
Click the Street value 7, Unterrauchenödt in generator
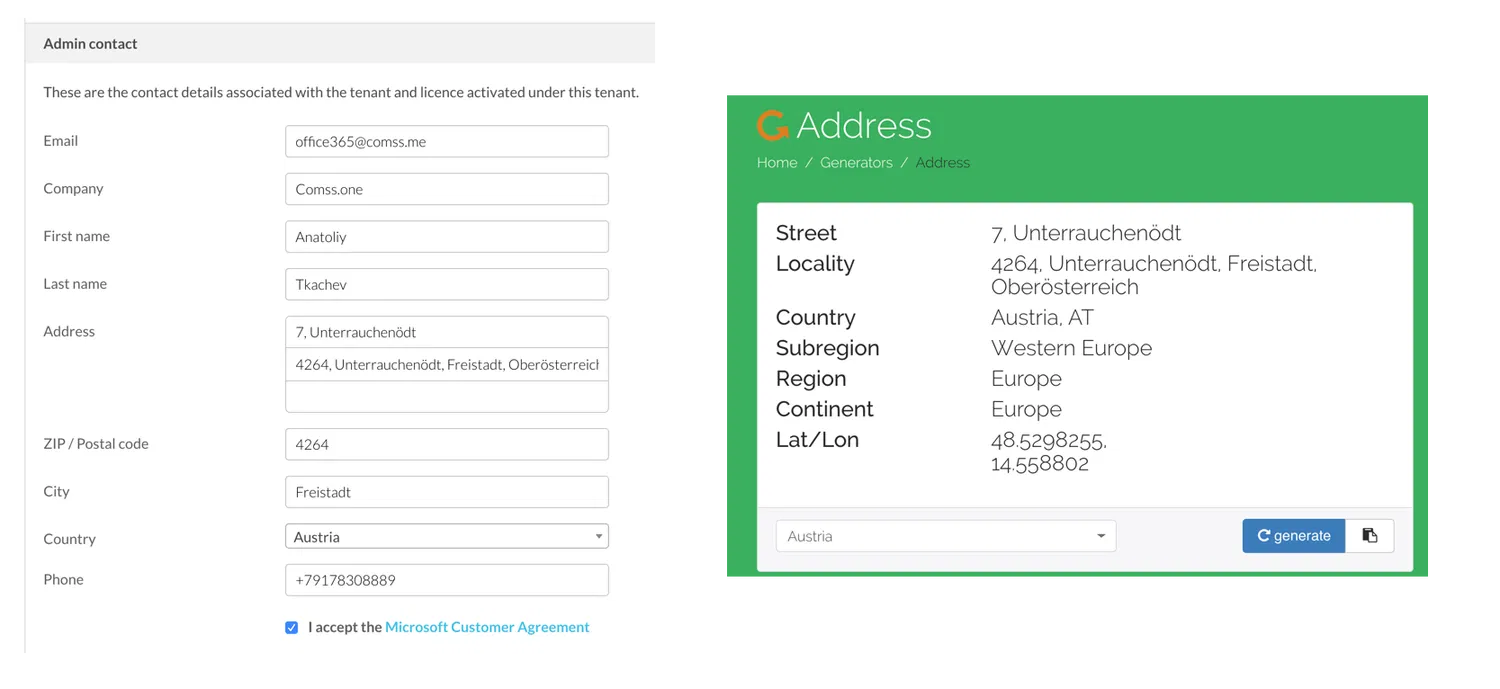(x=1086, y=233)
